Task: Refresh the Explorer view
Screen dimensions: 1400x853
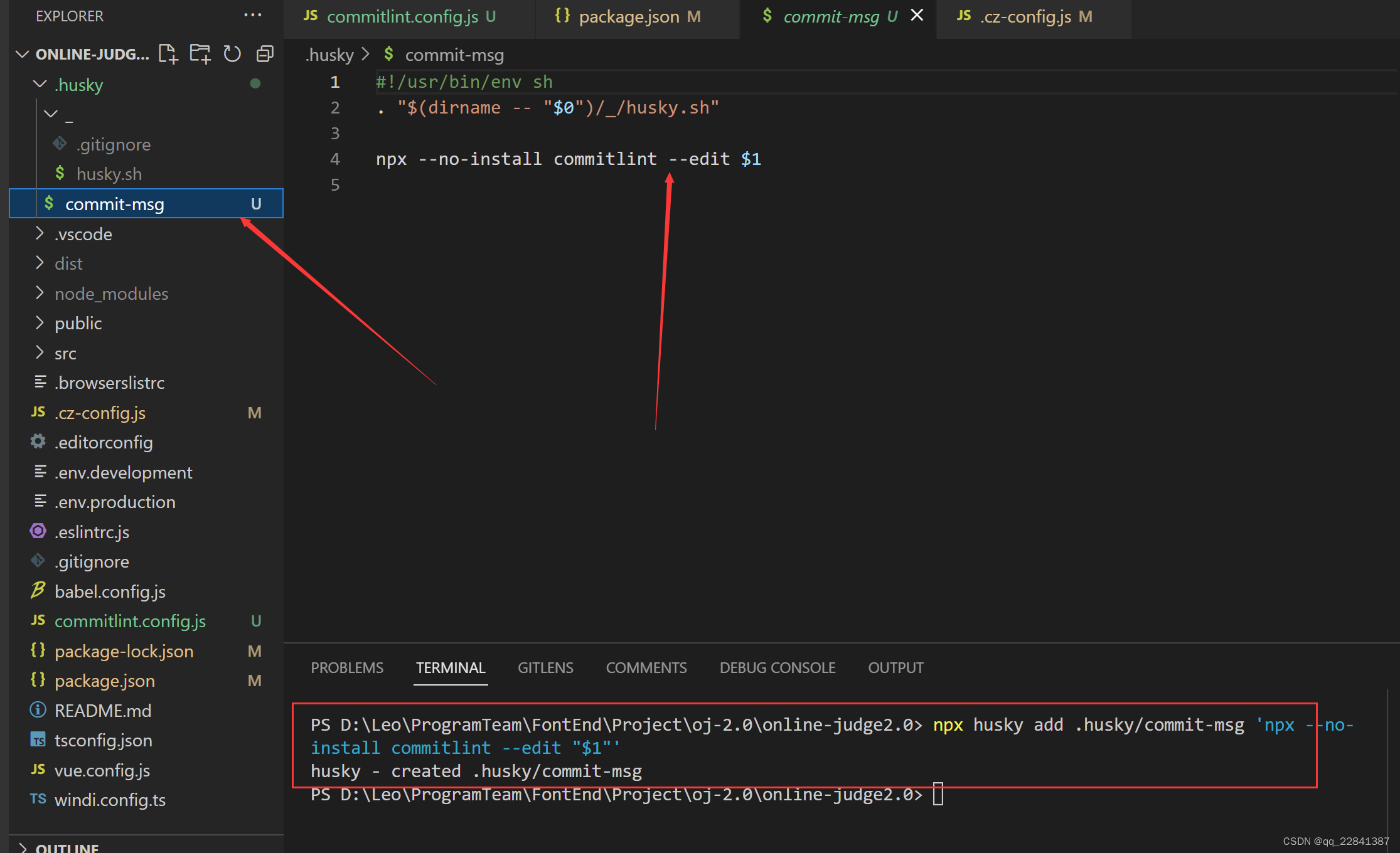Action: click(x=232, y=54)
